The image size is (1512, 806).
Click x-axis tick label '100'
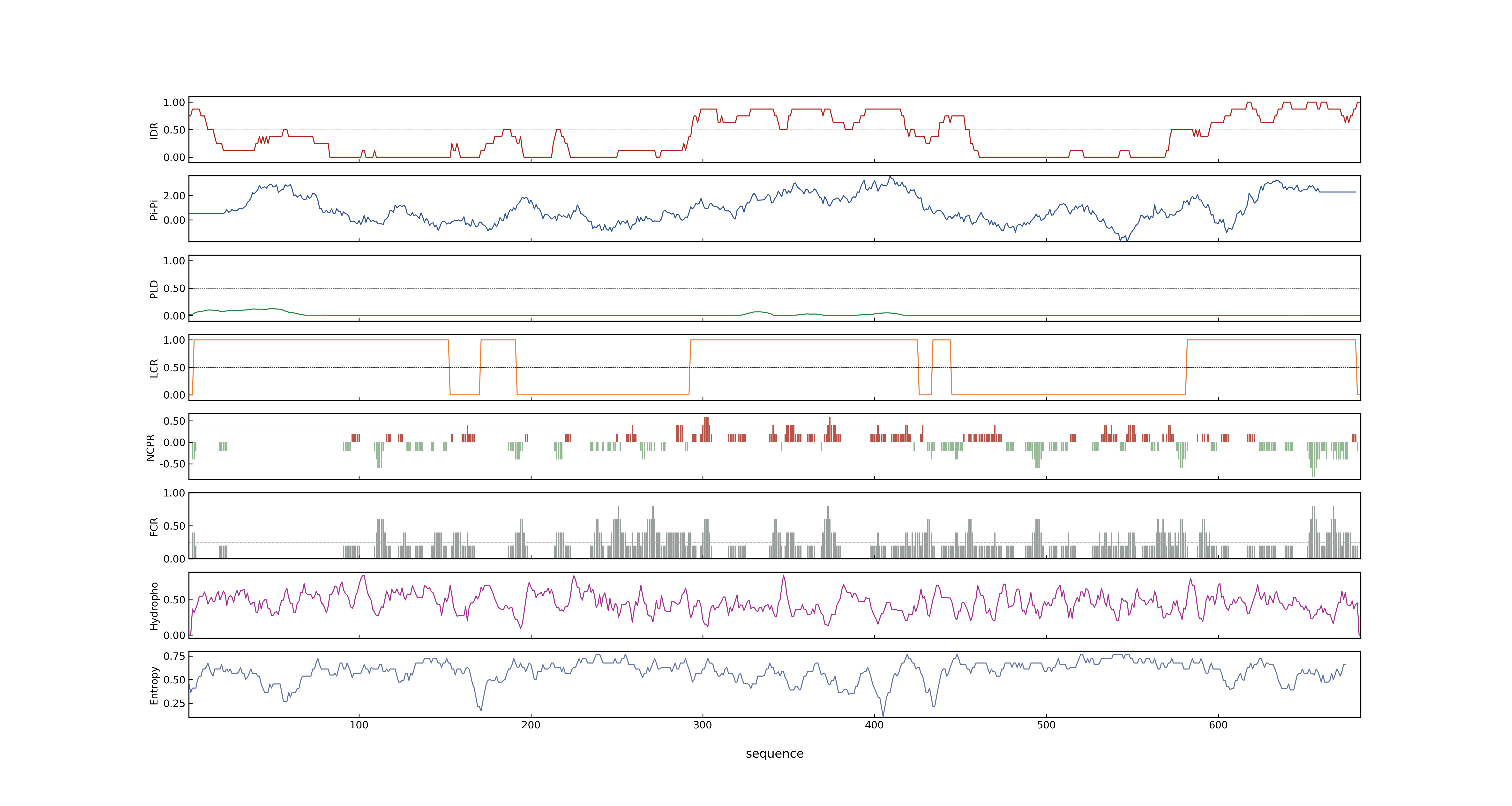point(359,725)
